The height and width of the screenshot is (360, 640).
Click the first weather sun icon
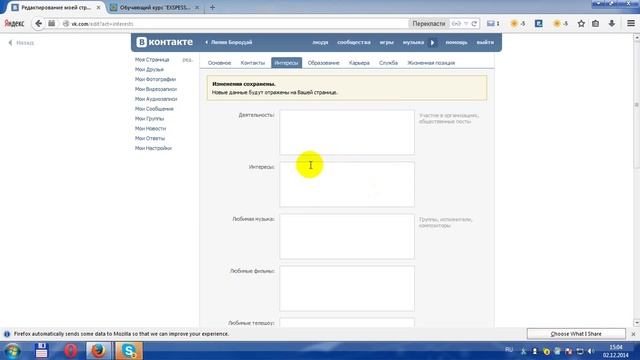514,24
